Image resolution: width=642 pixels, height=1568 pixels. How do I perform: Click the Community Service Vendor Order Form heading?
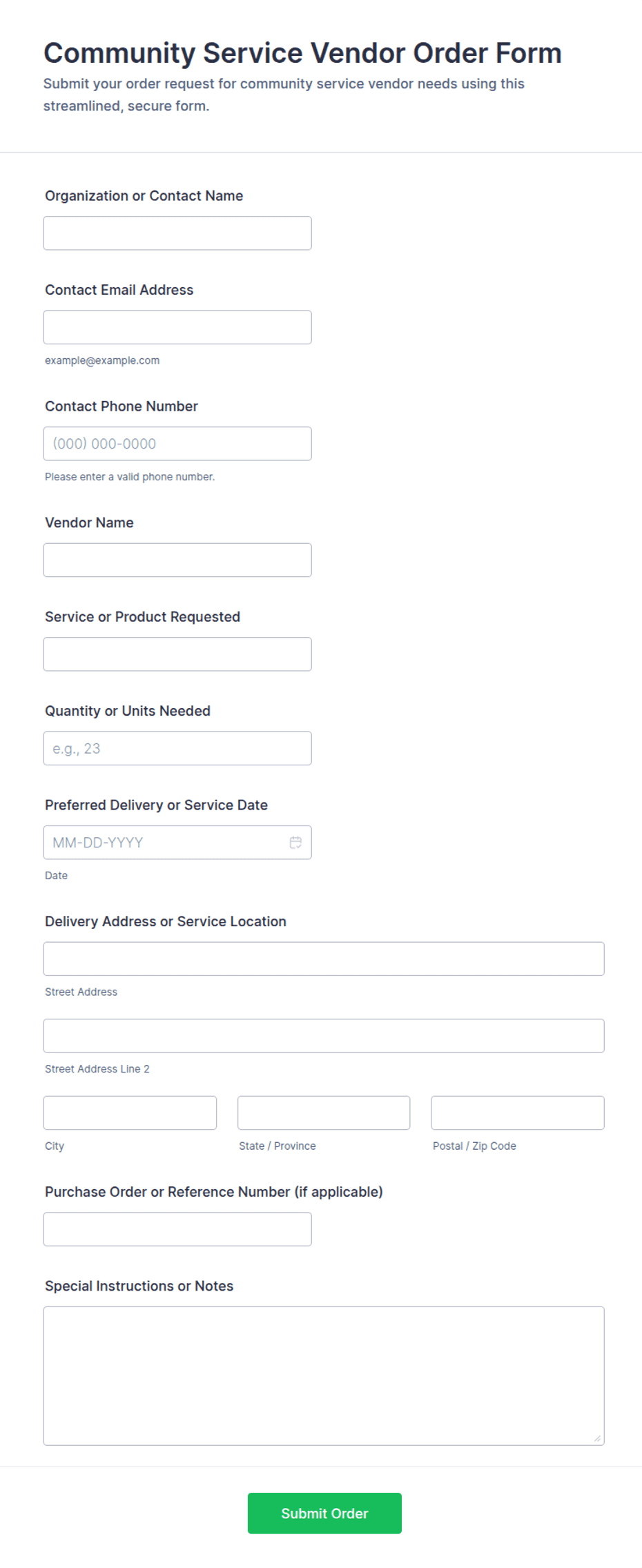pyautogui.click(x=302, y=53)
